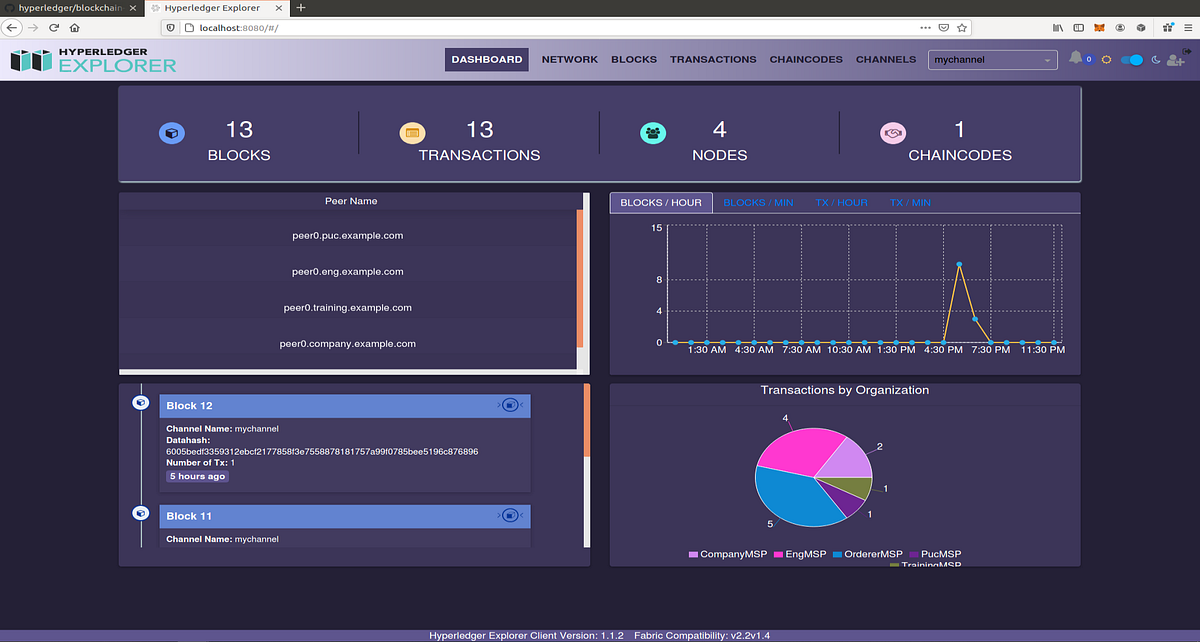Click the blocks cube icon in stats panel
Image resolution: width=1200 pixels, height=642 pixels.
(172, 132)
